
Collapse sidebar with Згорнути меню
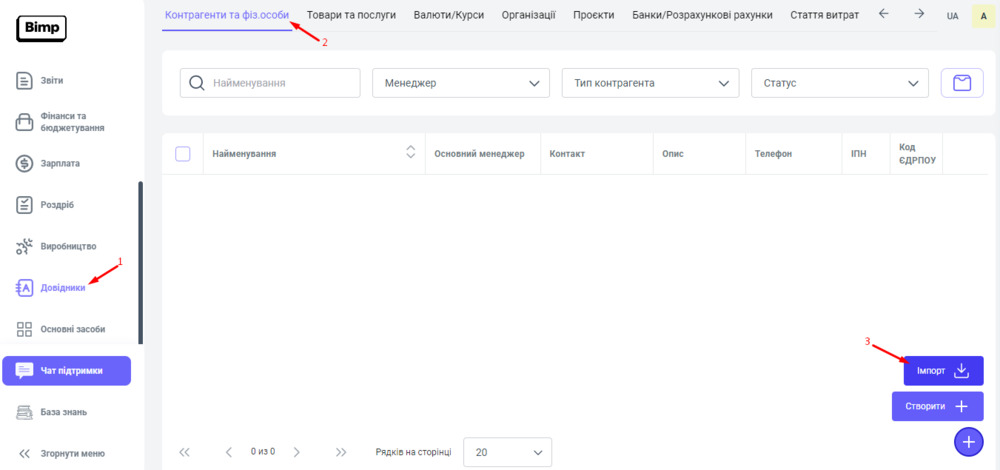(62, 453)
